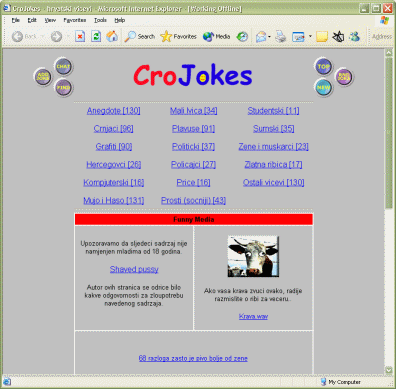Click the Print toolbar icon
The width and height of the screenshot is (396, 389).
point(280,36)
